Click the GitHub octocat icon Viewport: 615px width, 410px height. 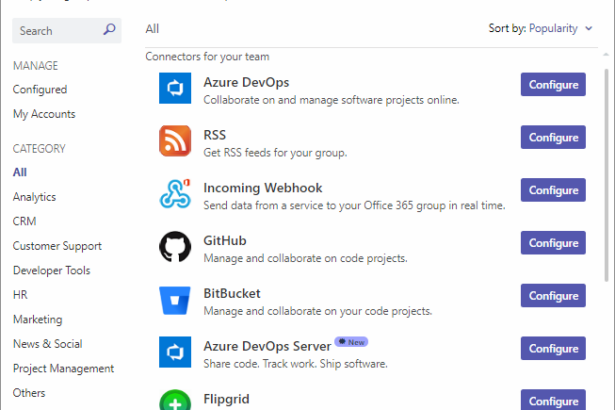pos(175,248)
